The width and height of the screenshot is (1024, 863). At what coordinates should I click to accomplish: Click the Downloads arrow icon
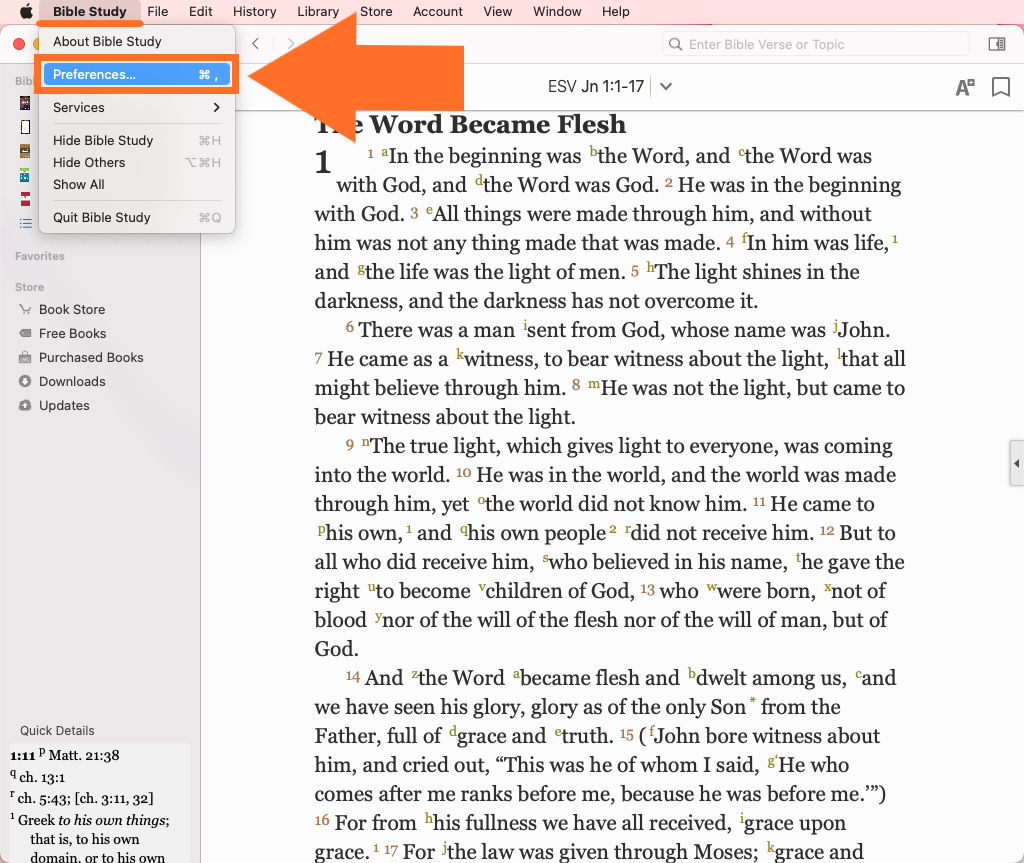(25, 382)
